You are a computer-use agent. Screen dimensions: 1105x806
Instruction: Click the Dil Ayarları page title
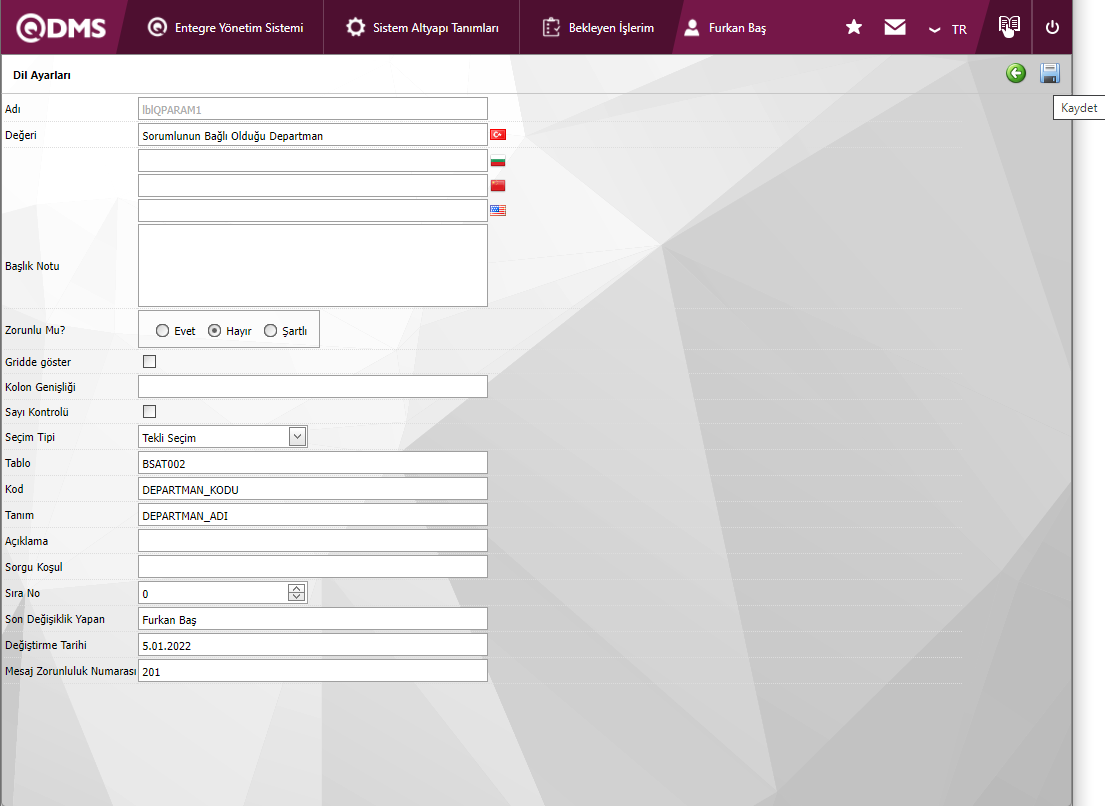pos(42,75)
